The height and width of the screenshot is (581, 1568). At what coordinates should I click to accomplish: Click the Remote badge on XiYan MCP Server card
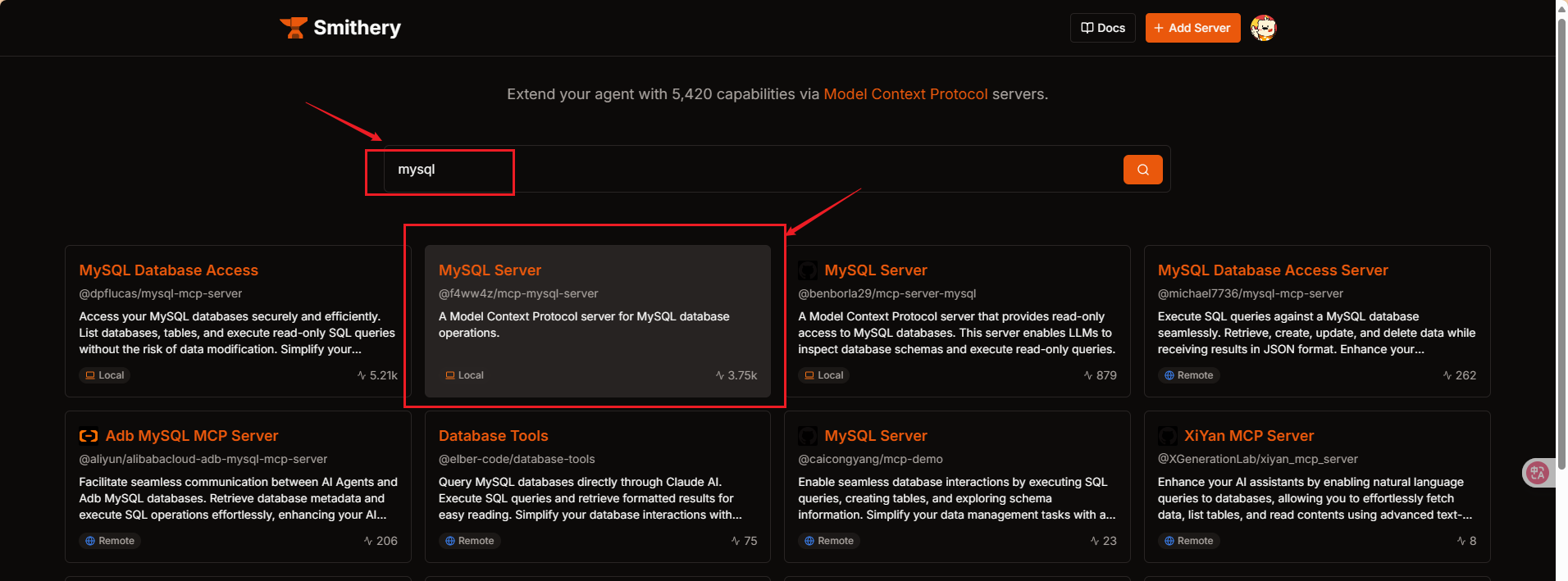pyautogui.click(x=1189, y=541)
